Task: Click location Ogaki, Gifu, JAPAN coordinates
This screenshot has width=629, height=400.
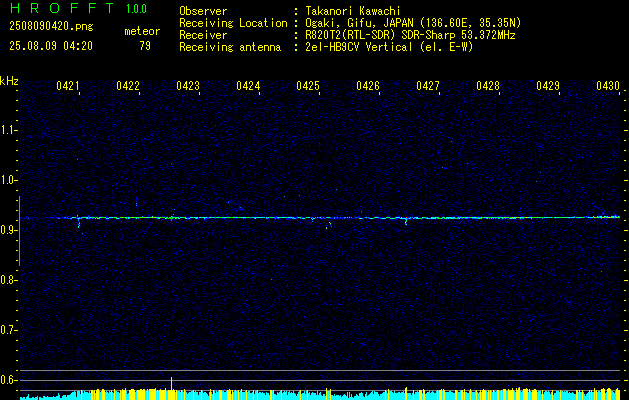Action: pos(413,23)
